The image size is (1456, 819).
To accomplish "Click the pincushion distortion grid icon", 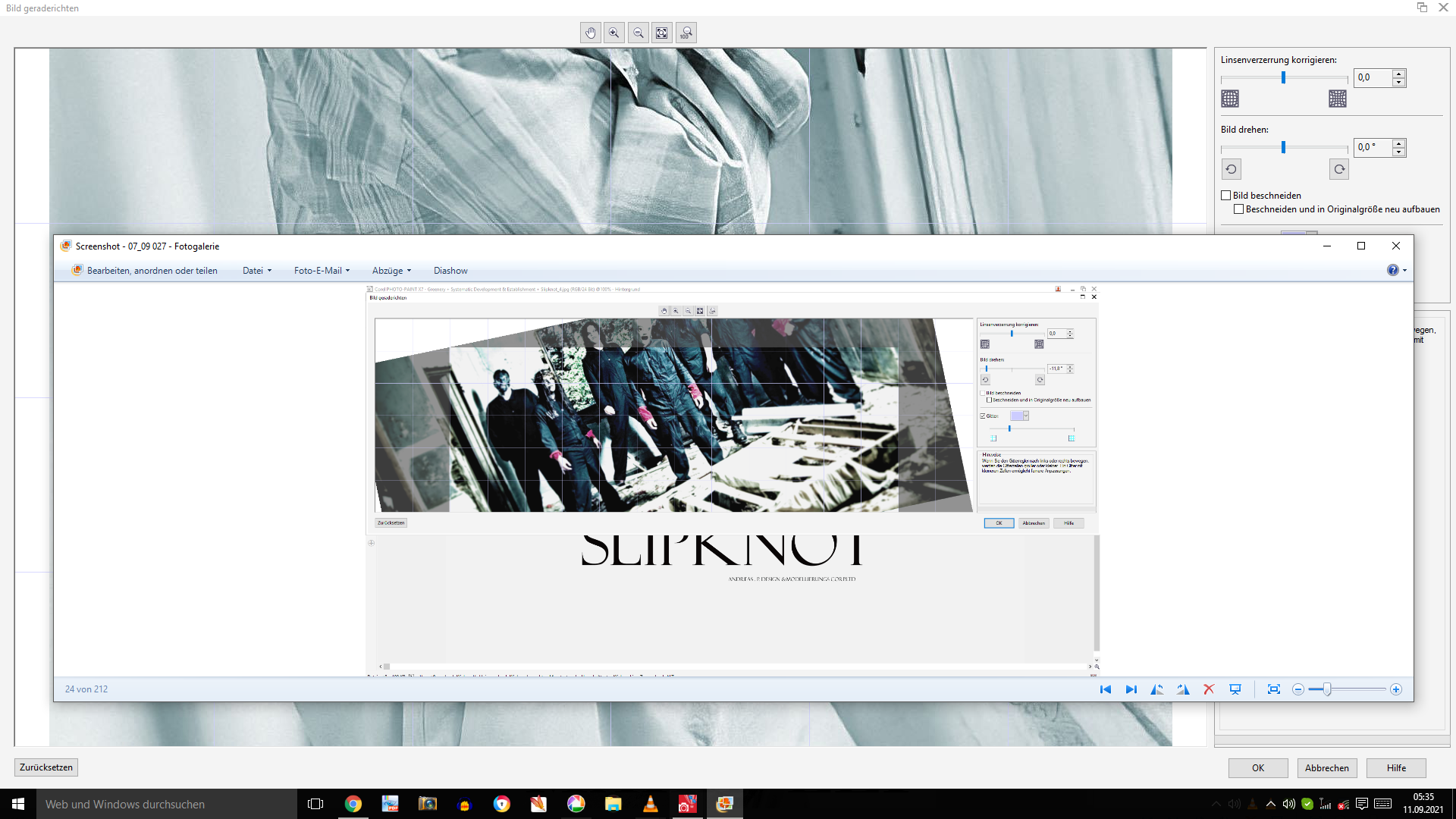I will [x=1338, y=99].
